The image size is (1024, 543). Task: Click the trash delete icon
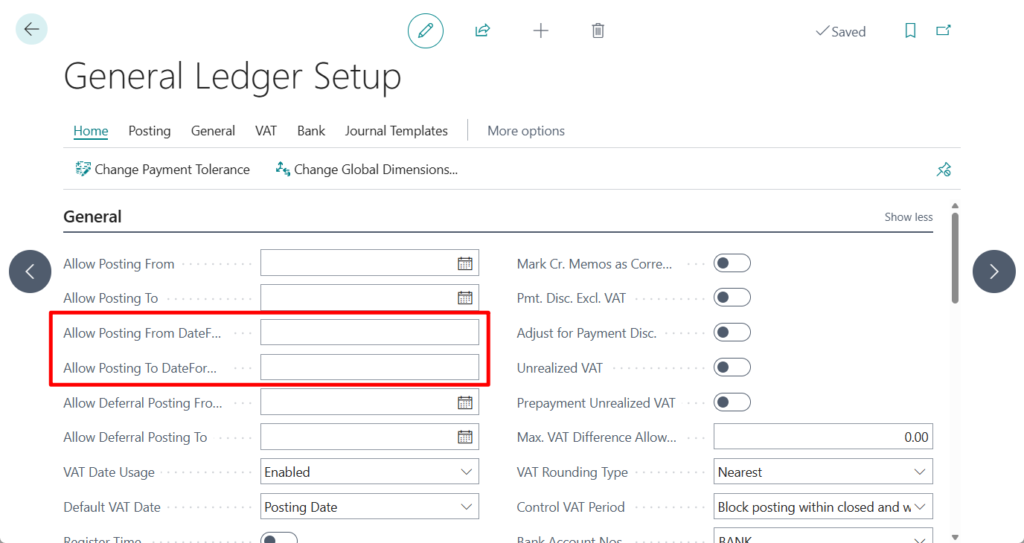(x=598, y=31)
